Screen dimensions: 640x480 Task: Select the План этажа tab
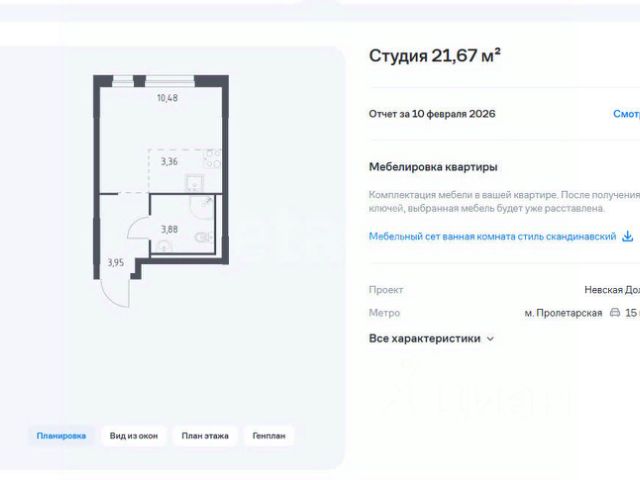(205, 436)
